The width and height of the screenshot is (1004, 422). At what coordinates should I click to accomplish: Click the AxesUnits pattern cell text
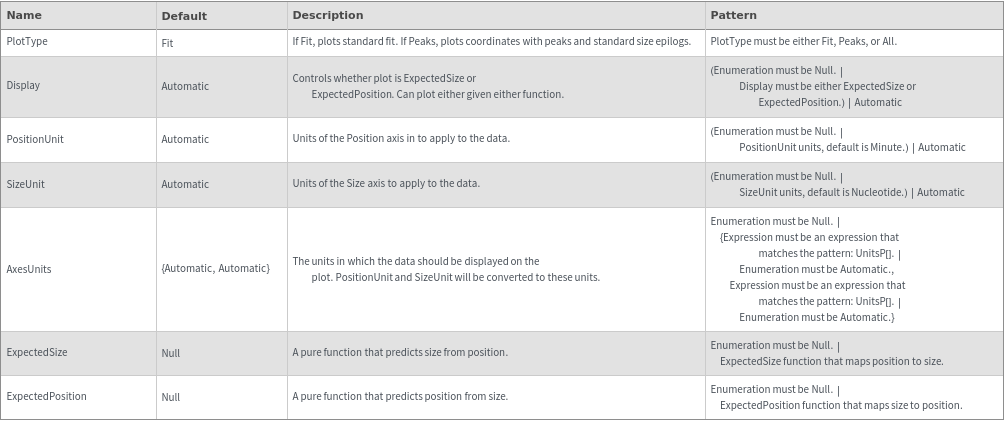809,269
